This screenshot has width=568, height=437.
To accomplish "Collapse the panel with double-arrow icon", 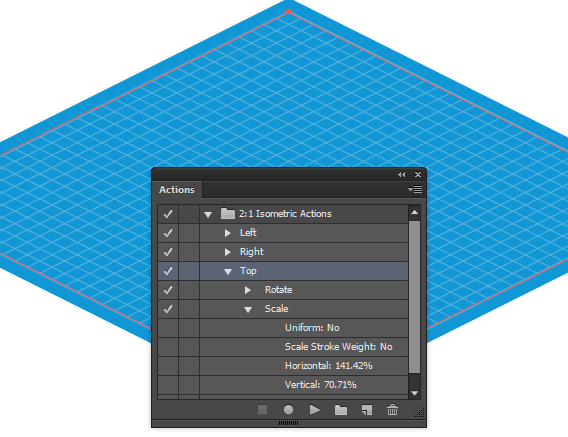I will tap(401, 175).
